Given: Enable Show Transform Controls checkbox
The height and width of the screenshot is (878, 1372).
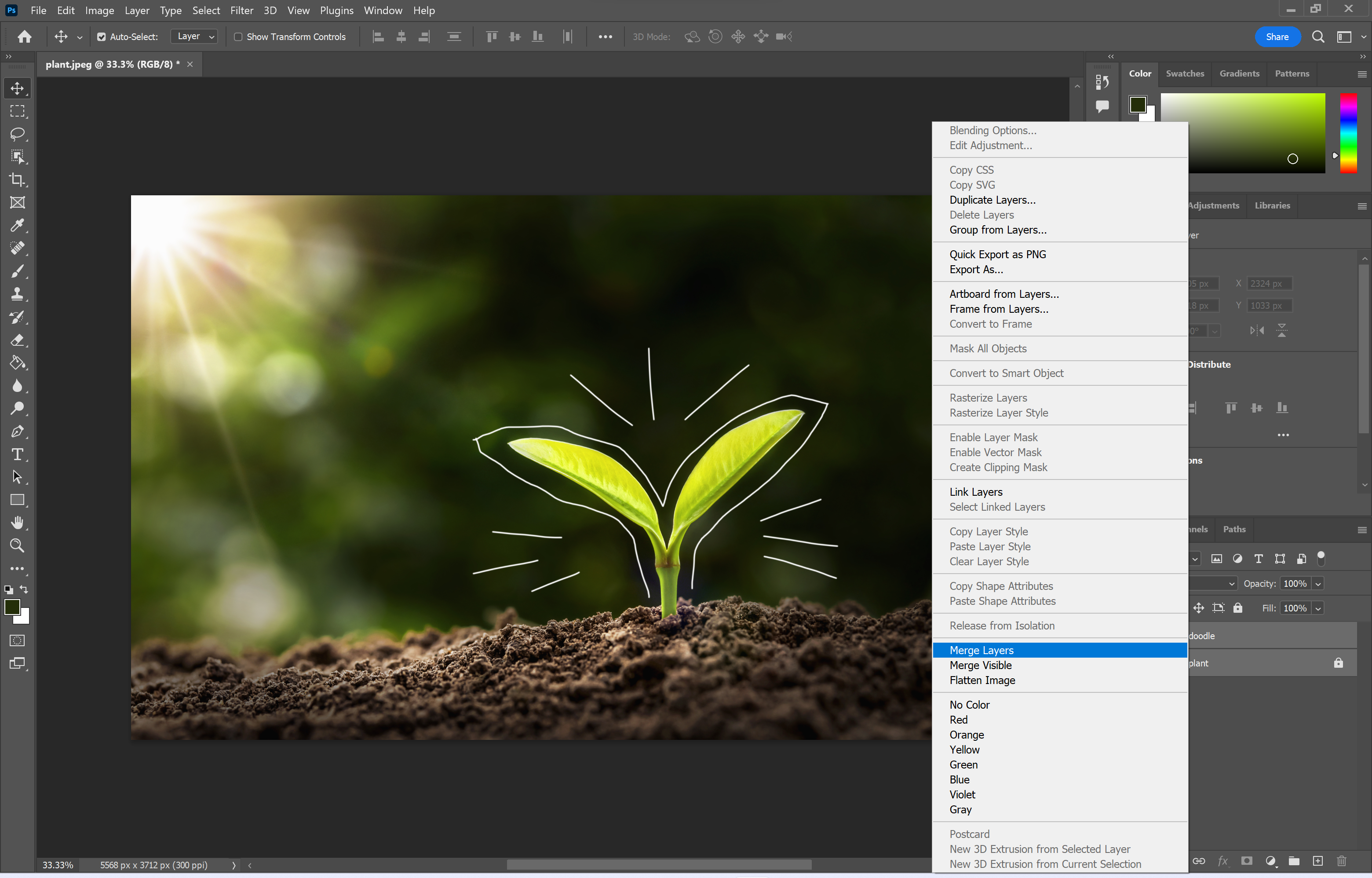Looking at the screenshot, I should pos(238,37).
